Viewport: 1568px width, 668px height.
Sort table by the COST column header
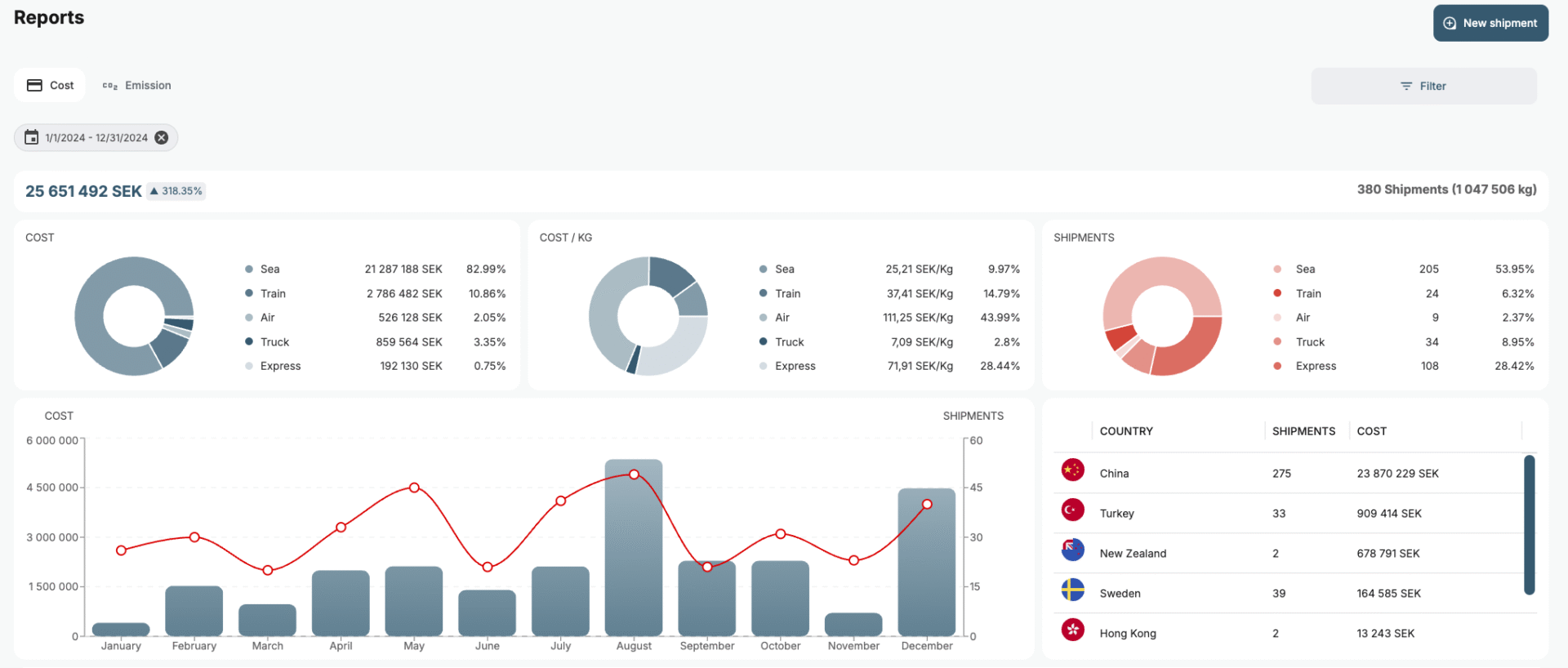[1371, 431]
